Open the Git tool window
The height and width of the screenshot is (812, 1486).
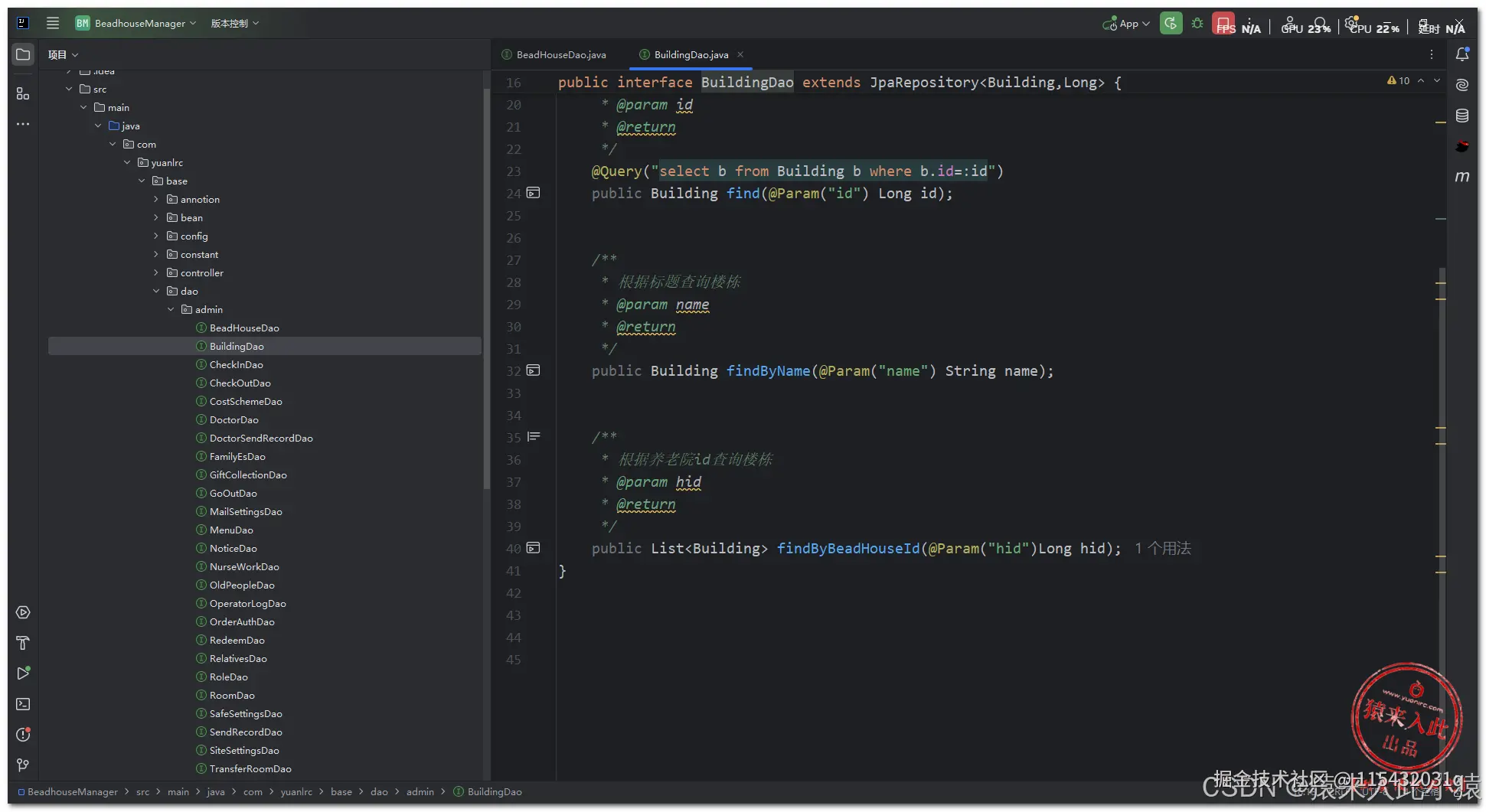(x=23, y=765)
